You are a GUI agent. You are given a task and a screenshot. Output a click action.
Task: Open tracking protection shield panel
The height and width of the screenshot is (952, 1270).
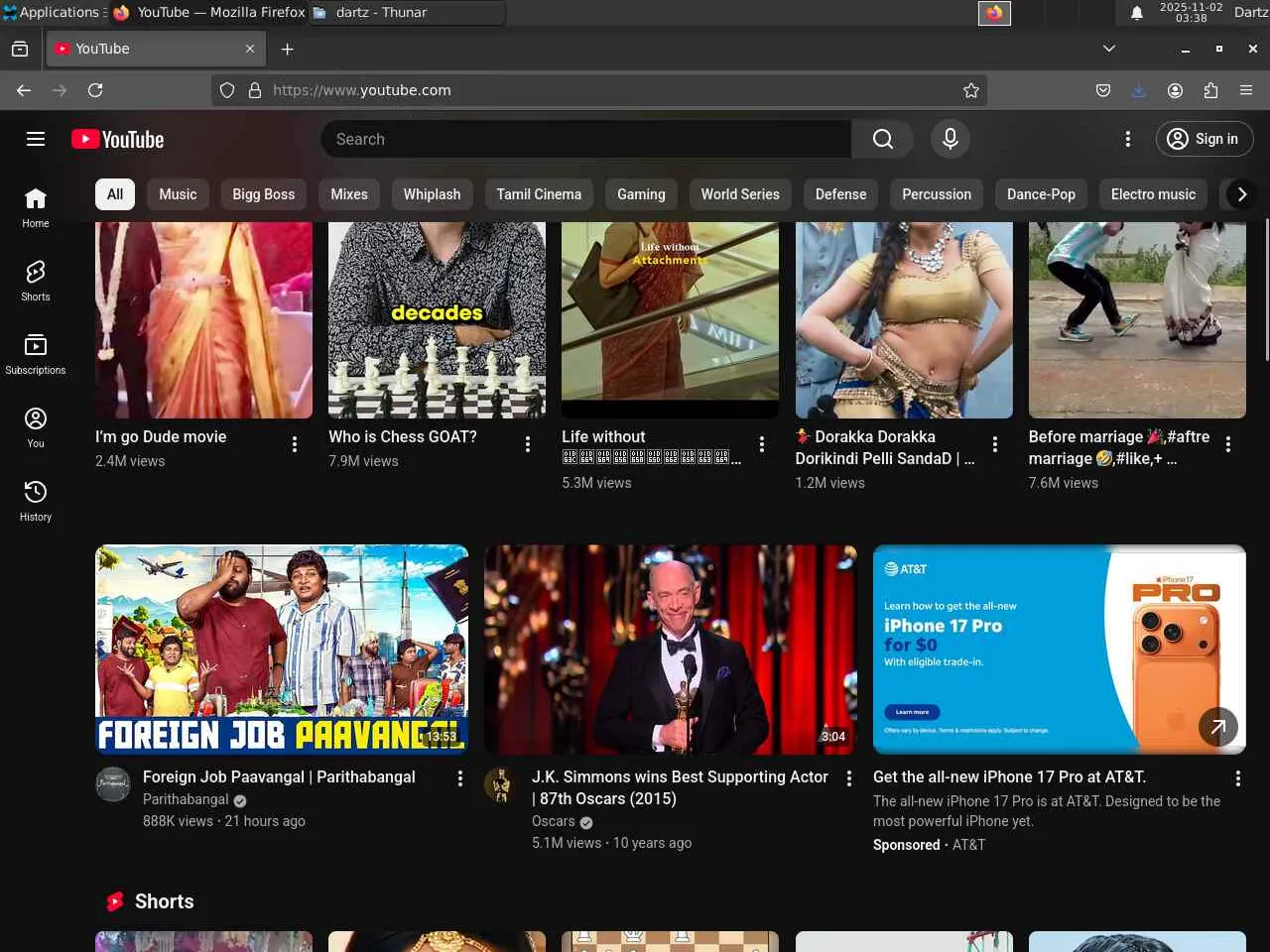click(227, 90)
